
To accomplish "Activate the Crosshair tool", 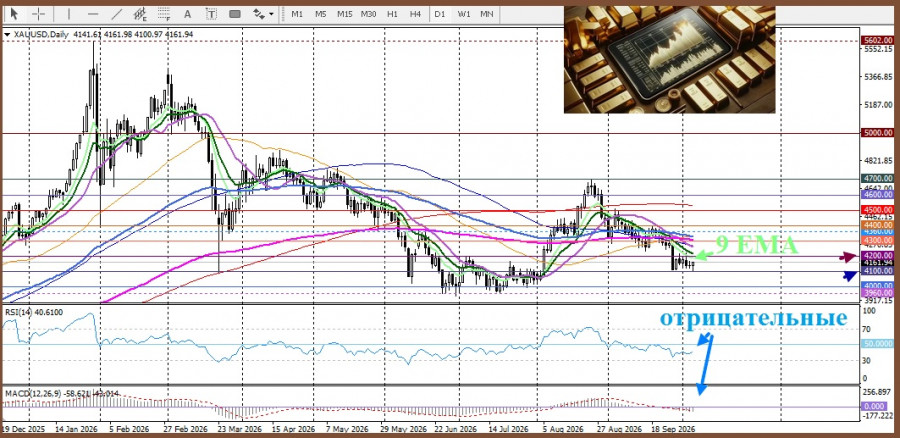I will tap(38, 14).
